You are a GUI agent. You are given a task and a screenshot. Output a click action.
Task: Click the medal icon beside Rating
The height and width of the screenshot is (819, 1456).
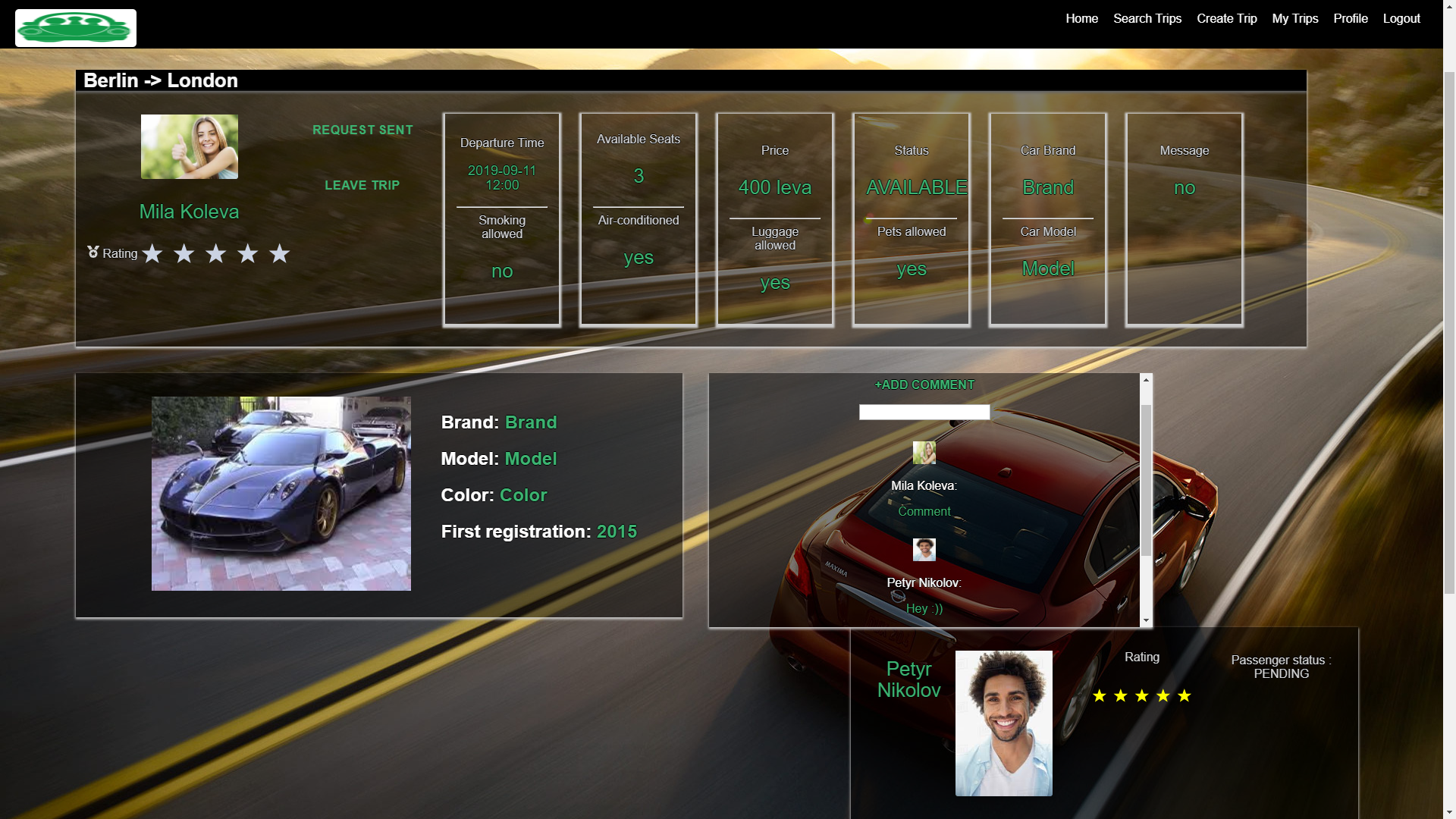pos(93,252)
